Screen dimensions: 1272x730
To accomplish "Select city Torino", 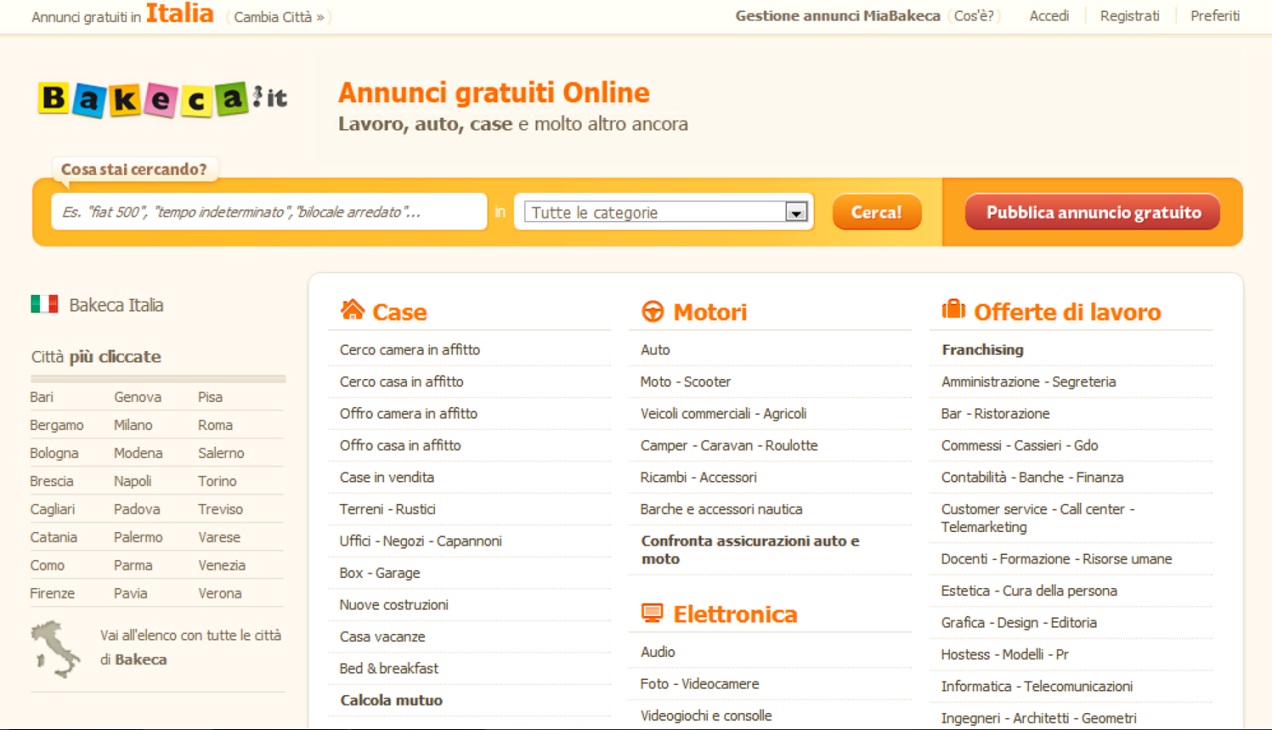I will click(217, 481).
